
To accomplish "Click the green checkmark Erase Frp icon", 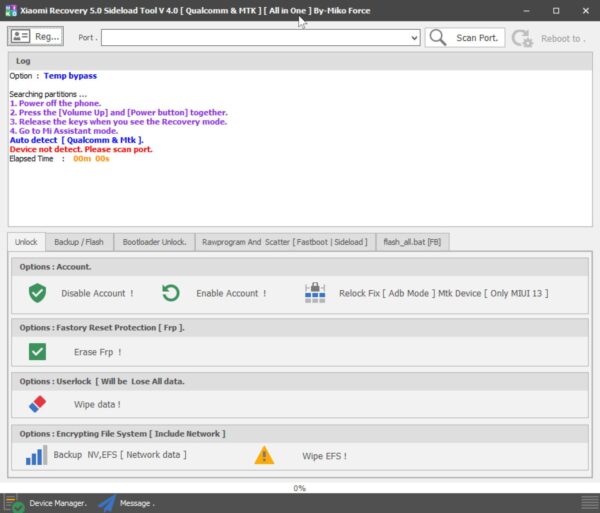I will tap(37, 351).
